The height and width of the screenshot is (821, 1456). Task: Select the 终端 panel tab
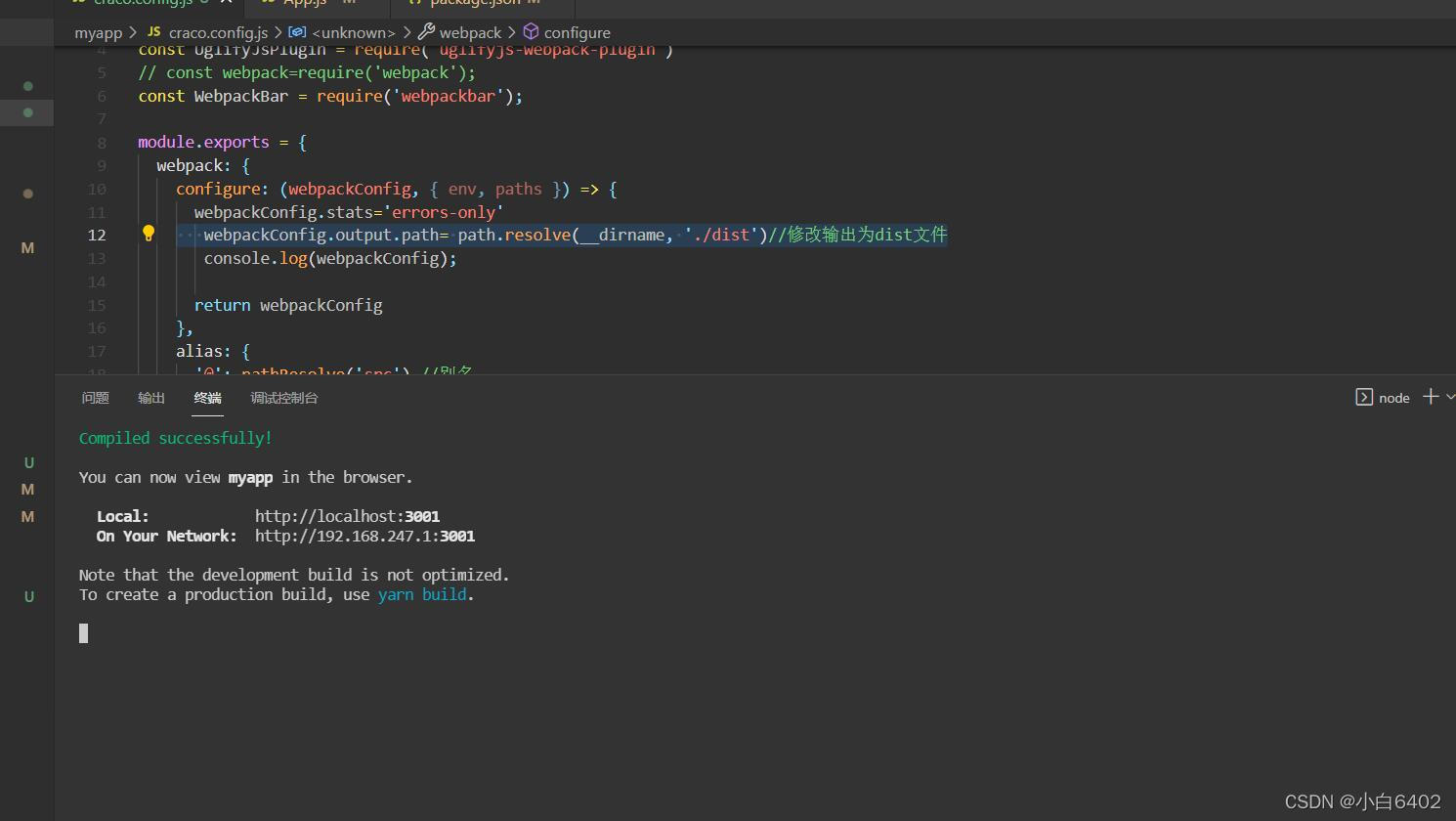coord(207,398)
